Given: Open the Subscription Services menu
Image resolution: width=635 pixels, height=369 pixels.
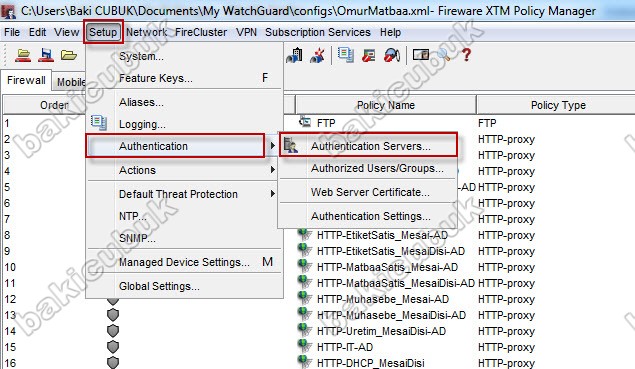Looking at the screenshot, I should point(318,32).
